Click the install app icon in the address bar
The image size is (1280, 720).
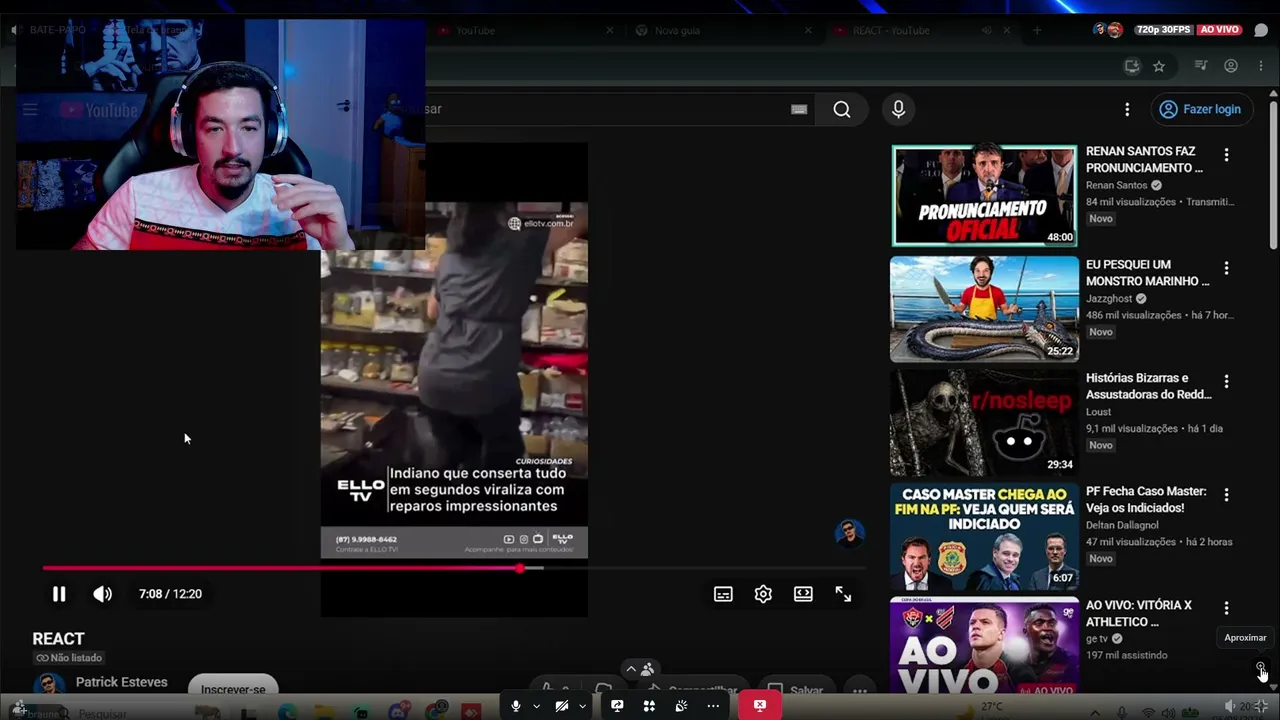(1132, 66)
